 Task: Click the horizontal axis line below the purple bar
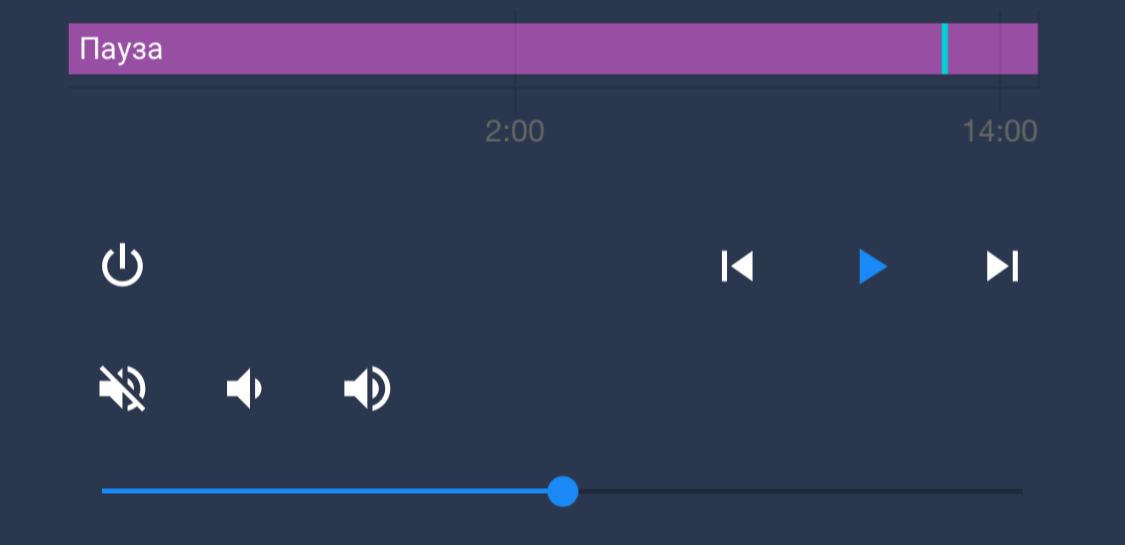(x=553, y=87)
